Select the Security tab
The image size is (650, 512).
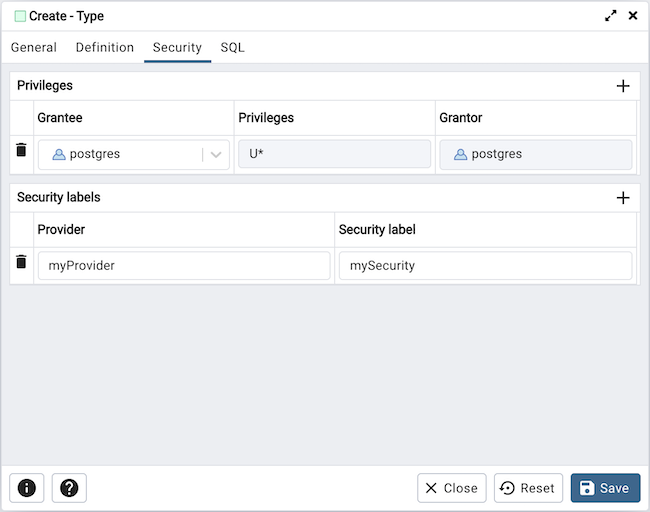click(177, 47)
